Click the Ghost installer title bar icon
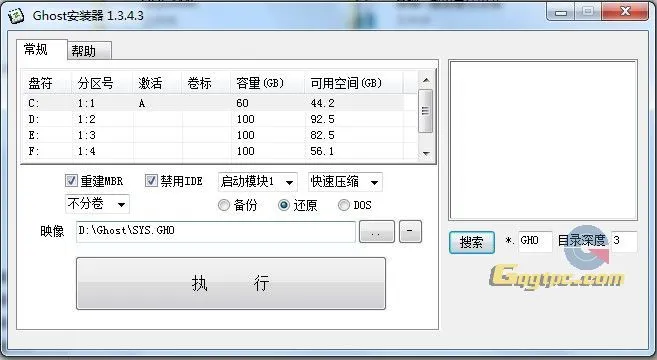Viewport: 657px width, 360px height. coord(16,16)
